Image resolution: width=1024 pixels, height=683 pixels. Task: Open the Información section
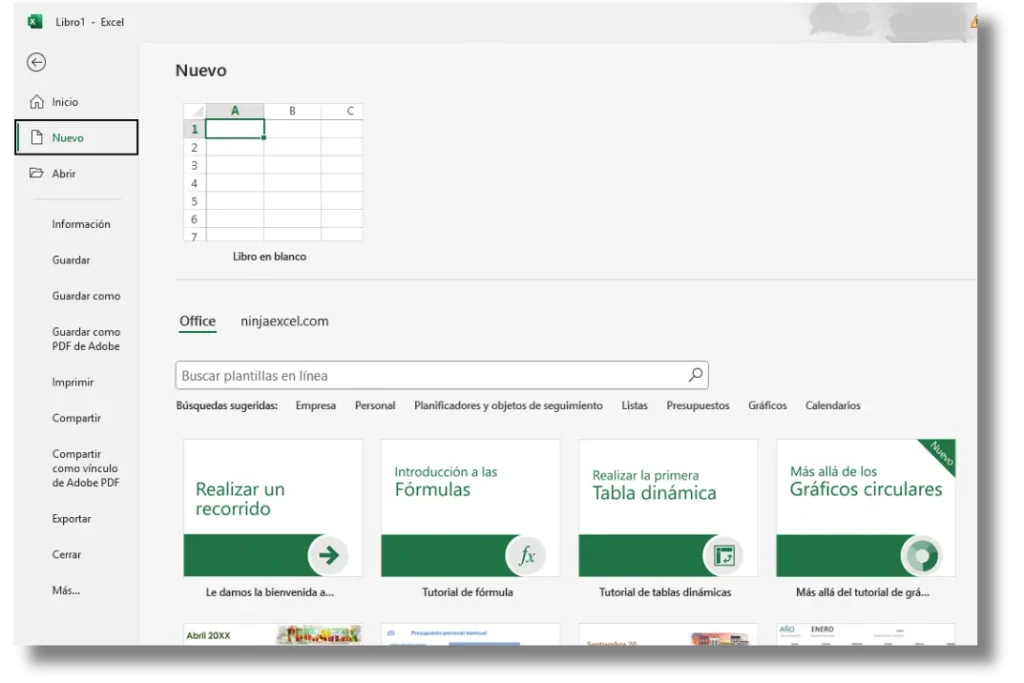pos(81,224)
